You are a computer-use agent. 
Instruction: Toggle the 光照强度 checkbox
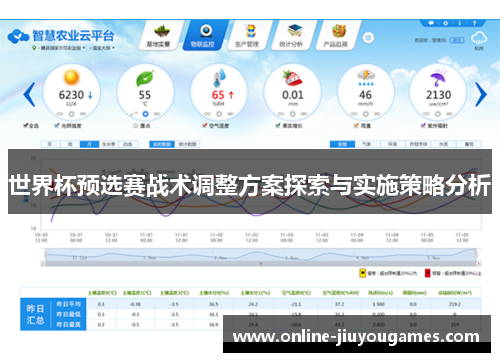click(x=57, y=125)
